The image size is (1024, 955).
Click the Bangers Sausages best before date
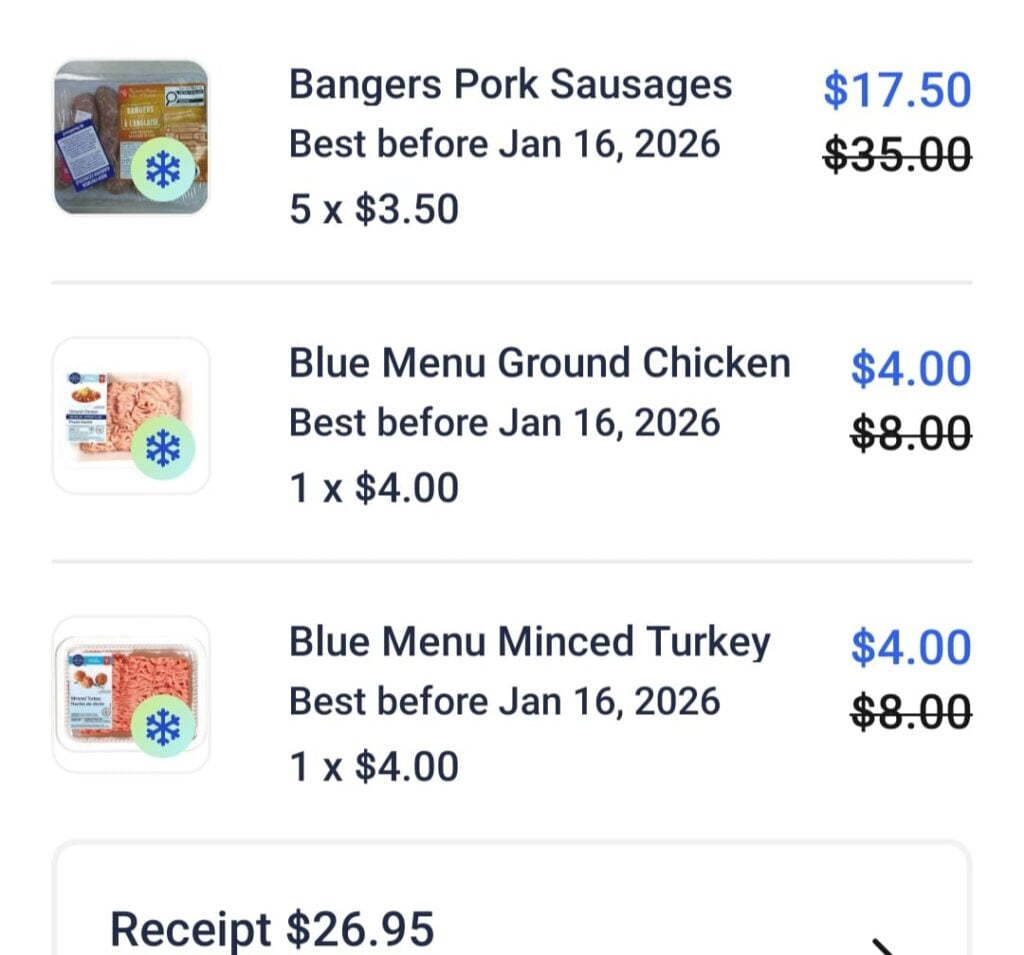(x=504, y=145)
